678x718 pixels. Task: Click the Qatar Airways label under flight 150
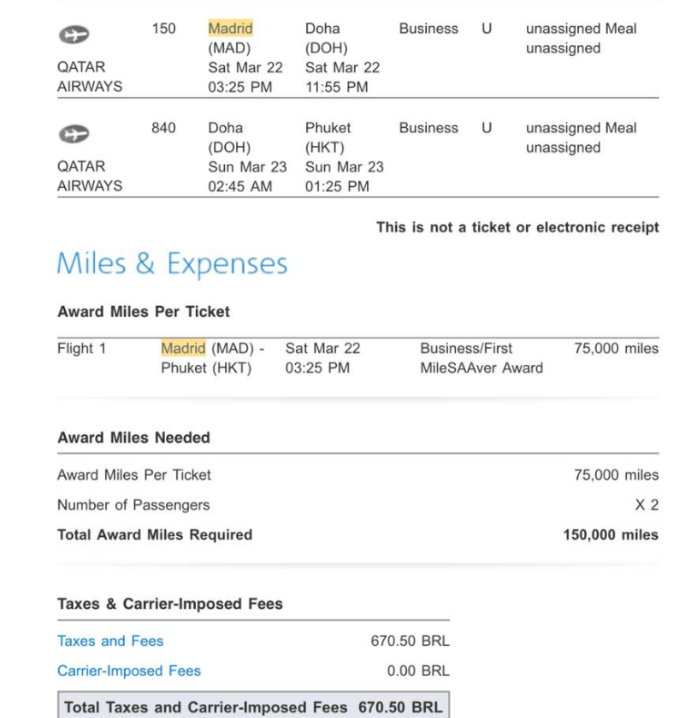coord(90,77)
